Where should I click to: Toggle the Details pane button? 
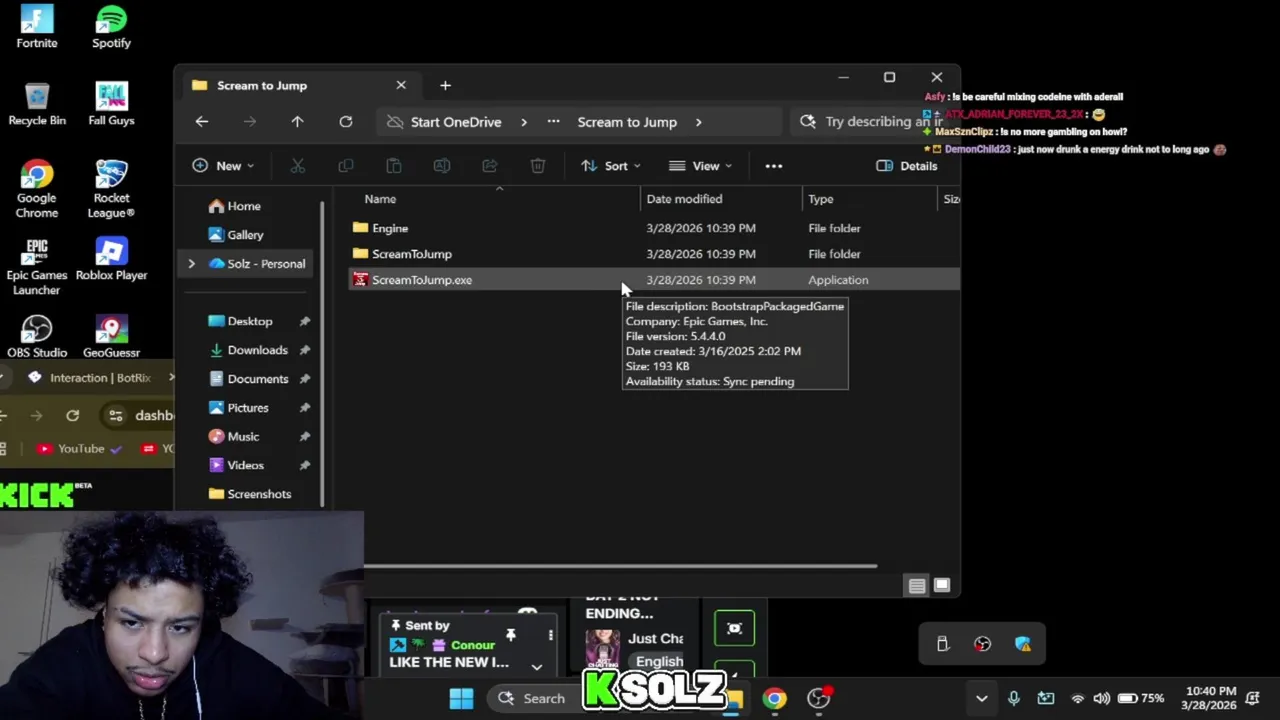click(907, 166)
